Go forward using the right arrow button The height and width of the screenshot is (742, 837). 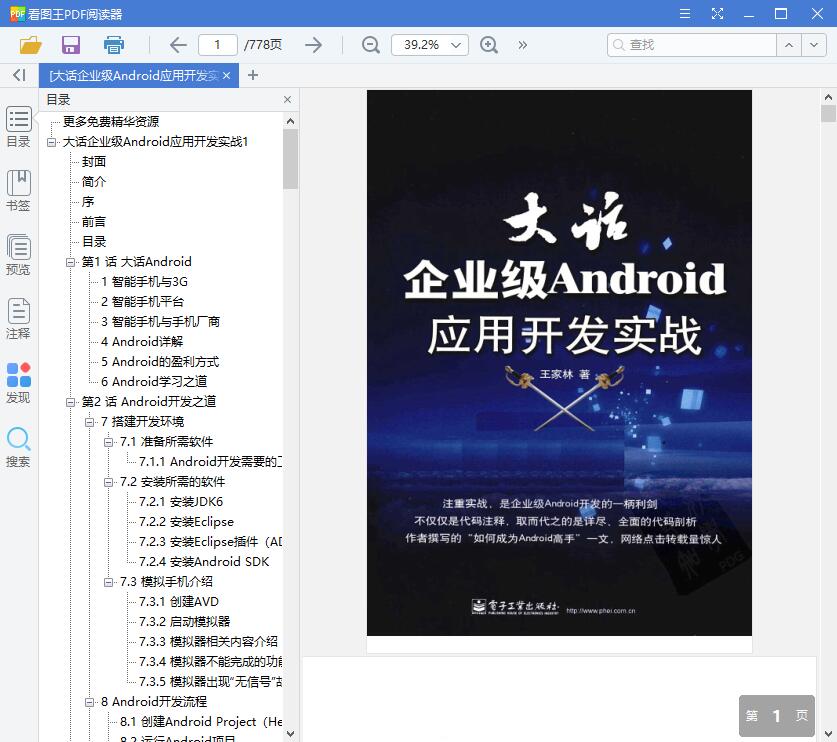(312, 45)
